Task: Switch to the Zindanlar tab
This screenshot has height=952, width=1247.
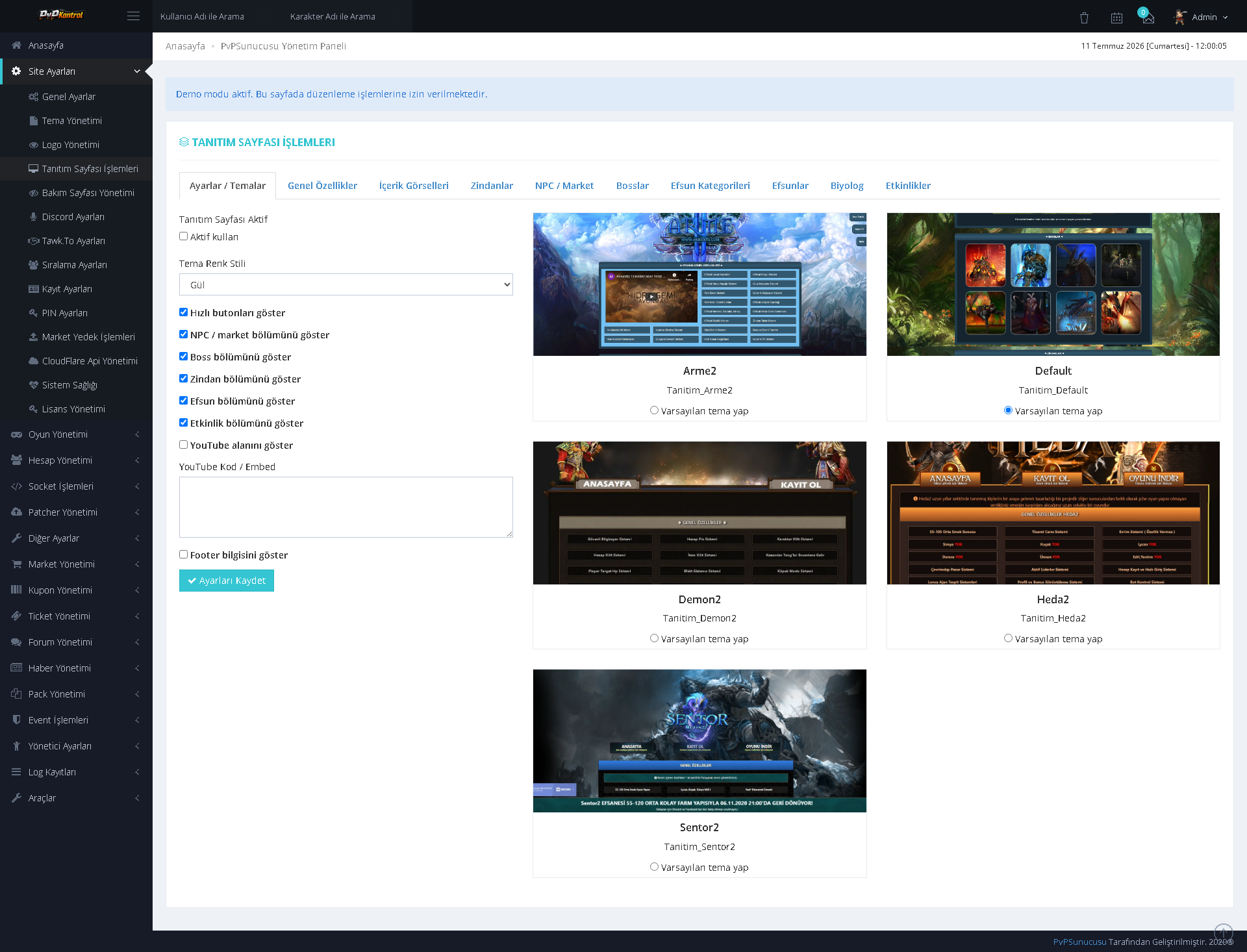Action: click(492, 186)
